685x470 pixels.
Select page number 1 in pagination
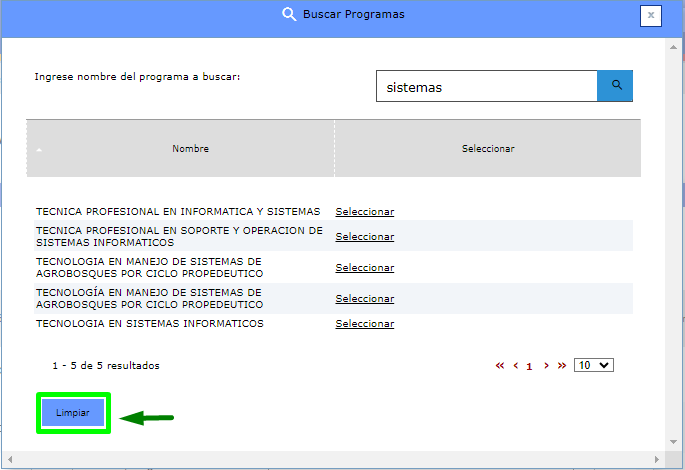pyautogui.click(x=529, y=366)
